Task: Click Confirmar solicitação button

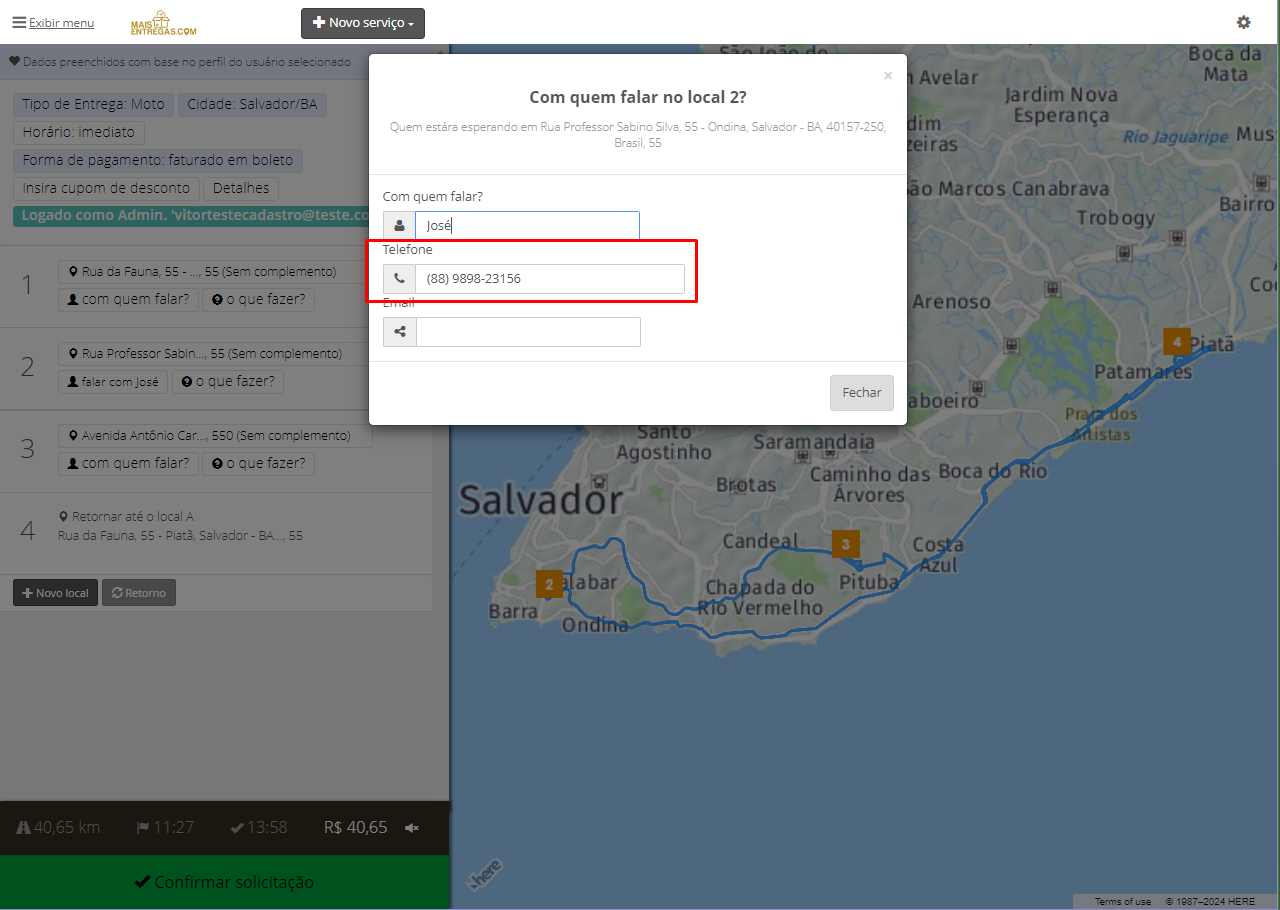Action: (x=224, y=882)
